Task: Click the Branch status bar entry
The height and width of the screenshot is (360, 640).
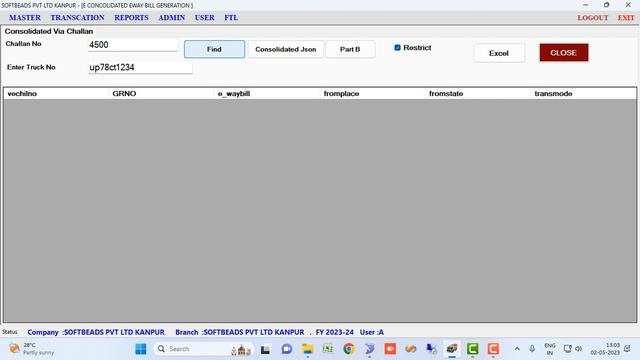Action: (x=240, y=332)
